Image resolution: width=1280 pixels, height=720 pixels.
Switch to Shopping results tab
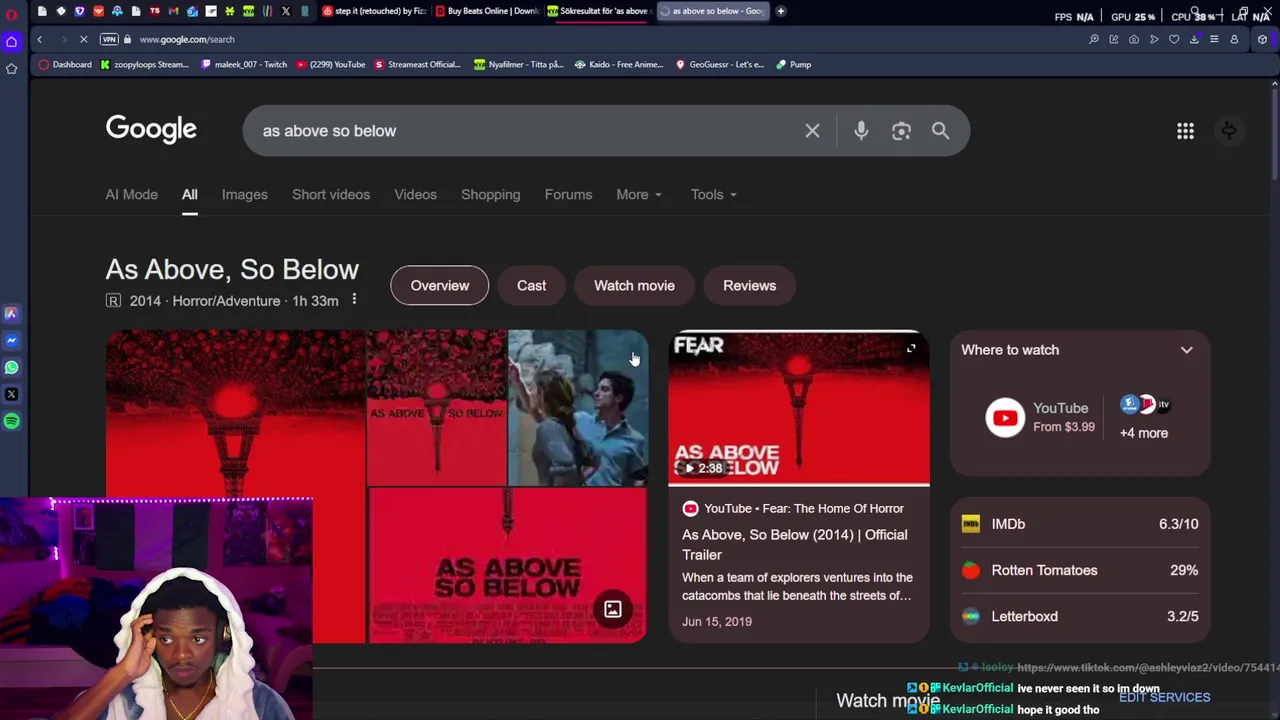(491, 195)
